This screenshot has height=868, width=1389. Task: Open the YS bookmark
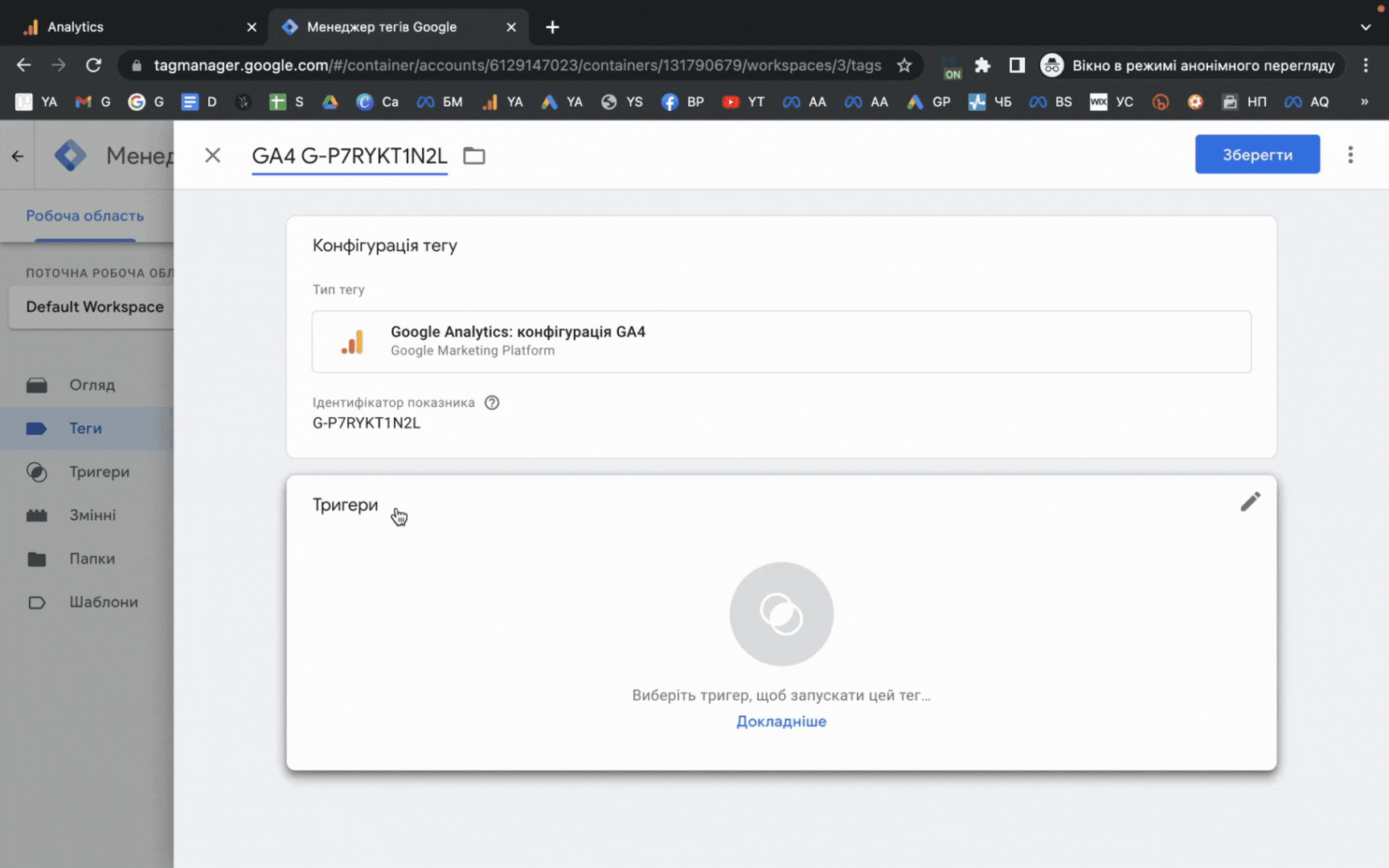pyautogui.click(x=622, y=102)
